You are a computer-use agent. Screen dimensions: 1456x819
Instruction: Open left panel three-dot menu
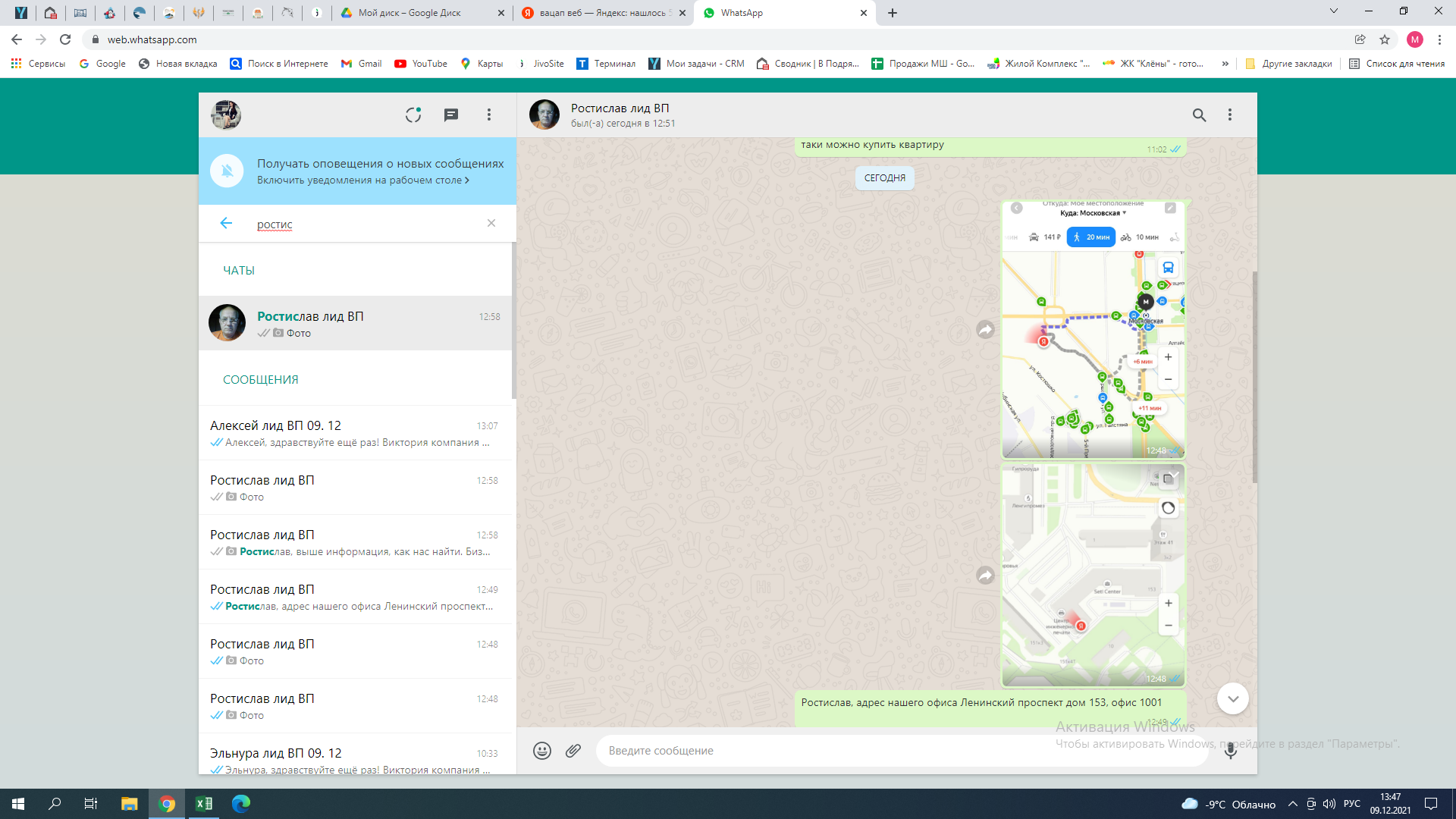pos(489,115)
